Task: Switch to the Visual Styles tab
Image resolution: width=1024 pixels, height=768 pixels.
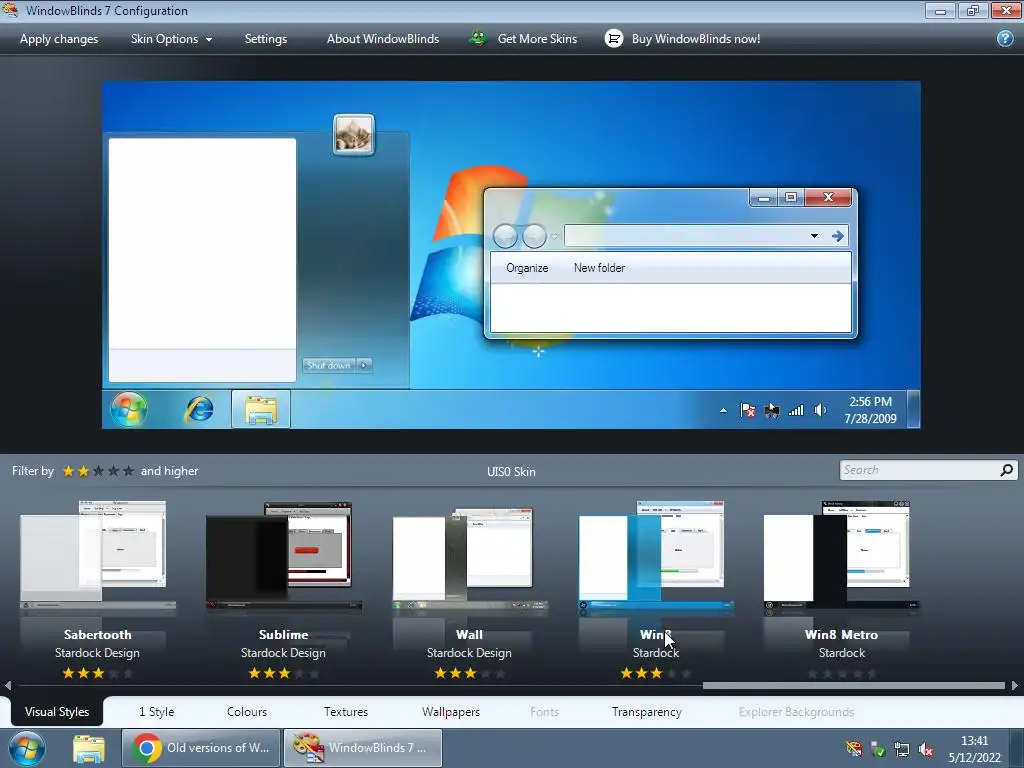Action: tap(56, 712)
